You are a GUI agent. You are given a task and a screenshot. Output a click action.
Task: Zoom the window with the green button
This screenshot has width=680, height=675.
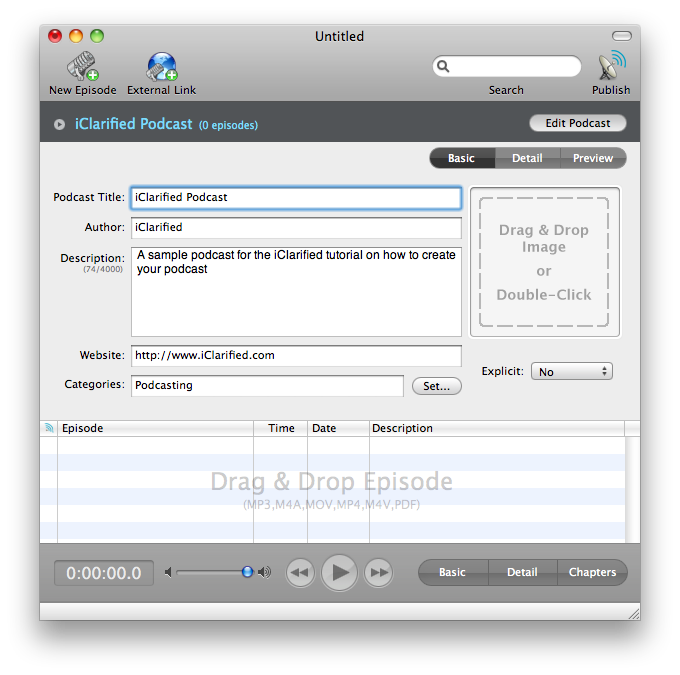coord(97,36)
